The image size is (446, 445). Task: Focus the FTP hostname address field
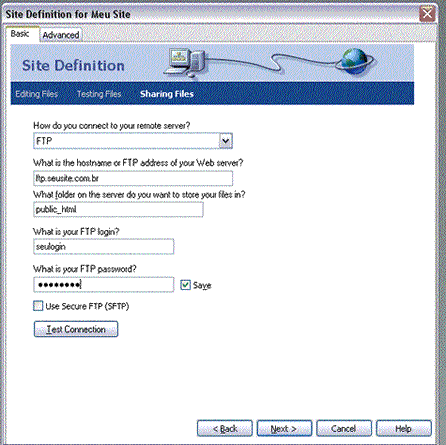pyautogui.click(x=133, y=178)
